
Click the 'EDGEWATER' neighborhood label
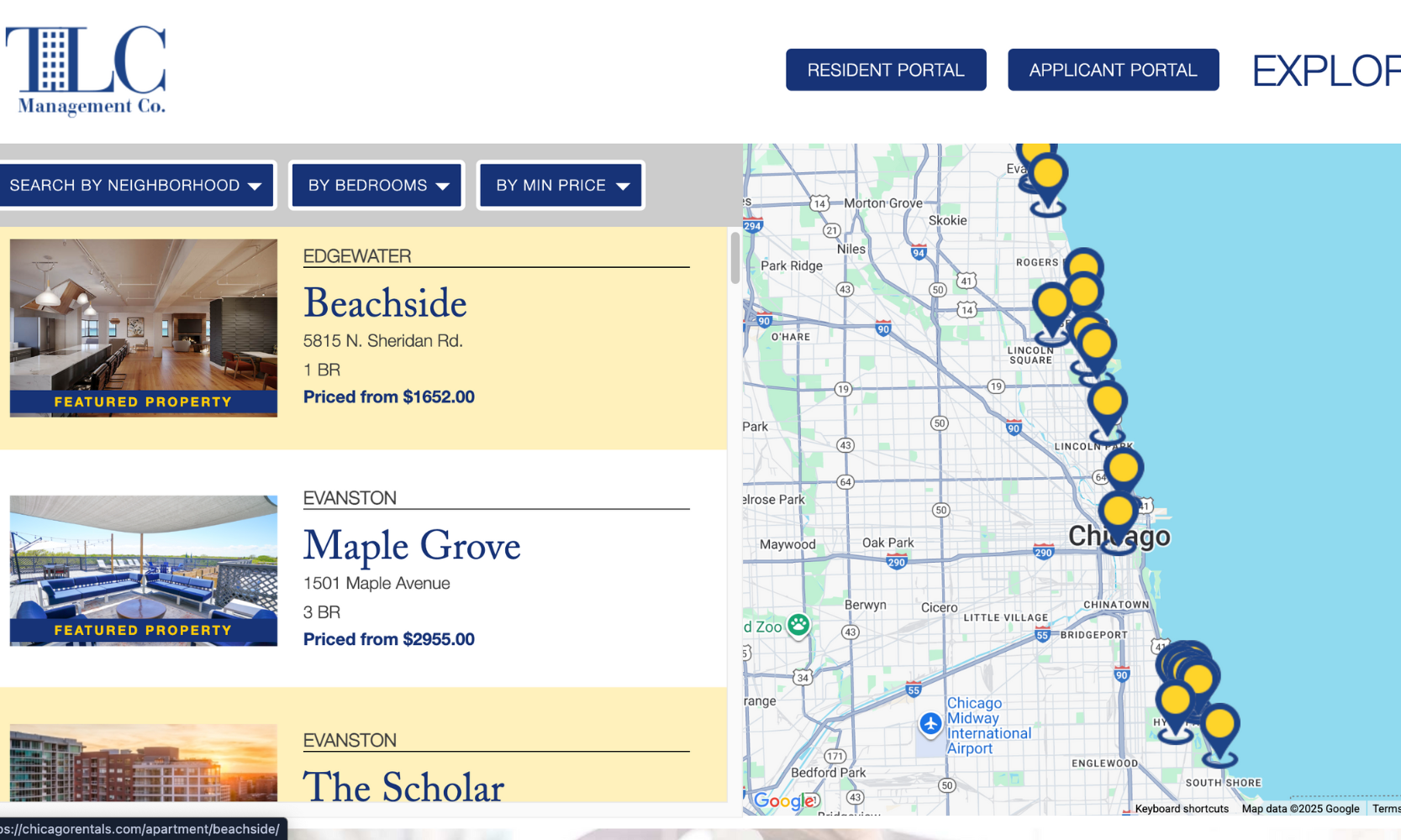[x=357, y=256]
